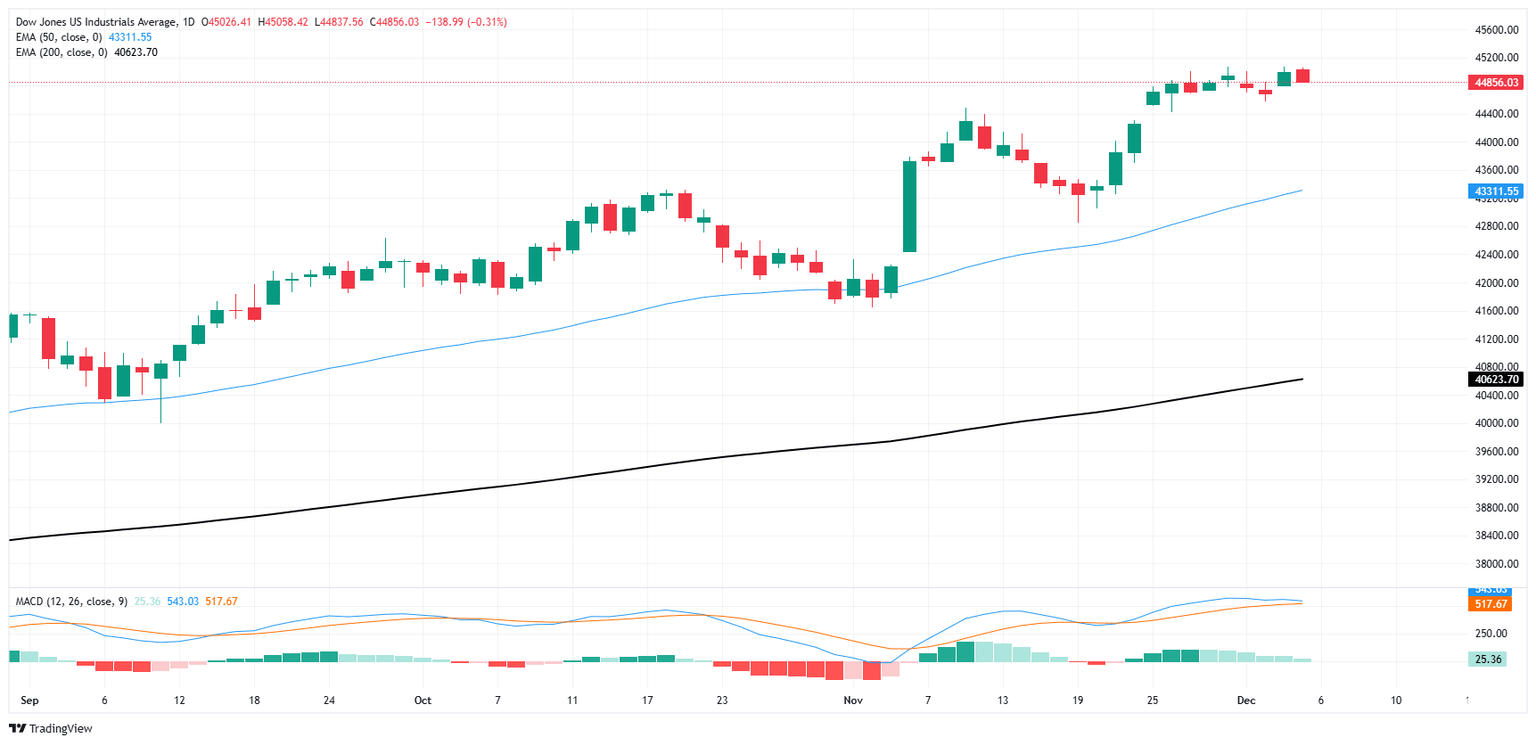This screenshot has width=1536, height=744.
Task: Click the 250.00 label on MACD axis
Action: pos(1490,633)
